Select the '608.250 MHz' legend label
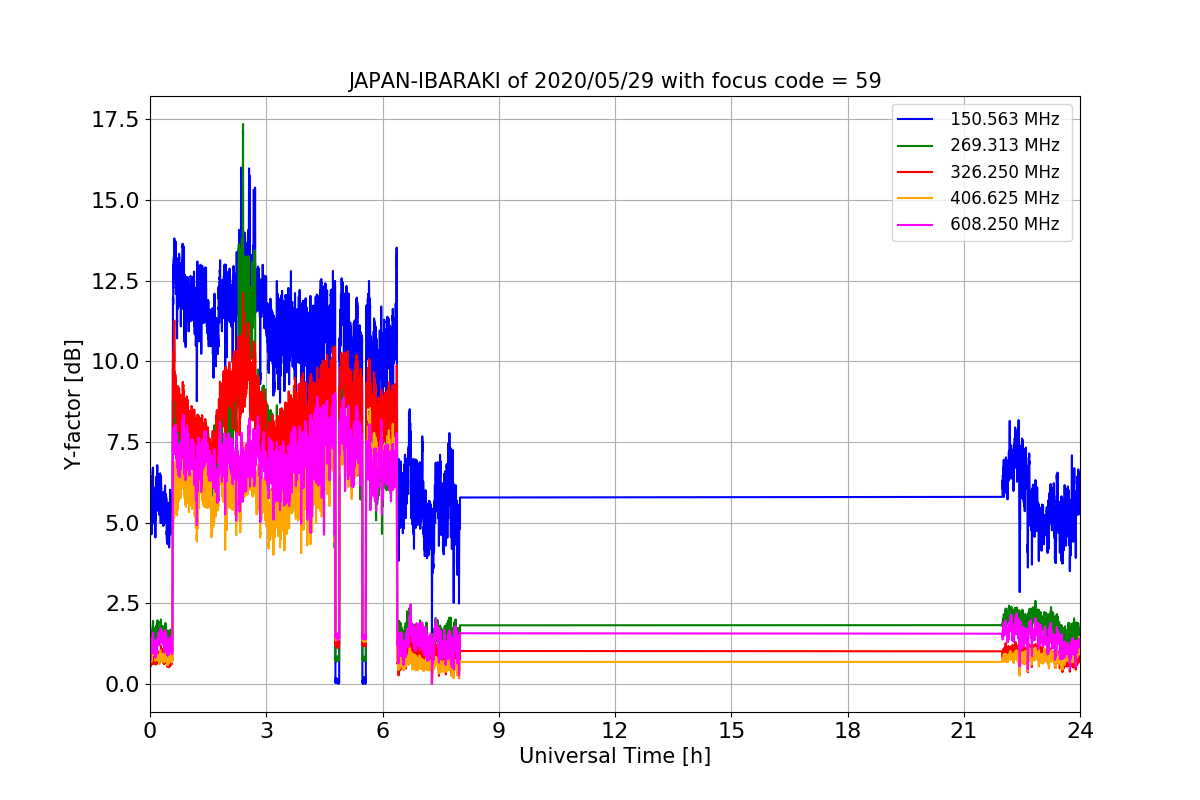Screen dimensions: 1200x800 (x=1004, y=224)
